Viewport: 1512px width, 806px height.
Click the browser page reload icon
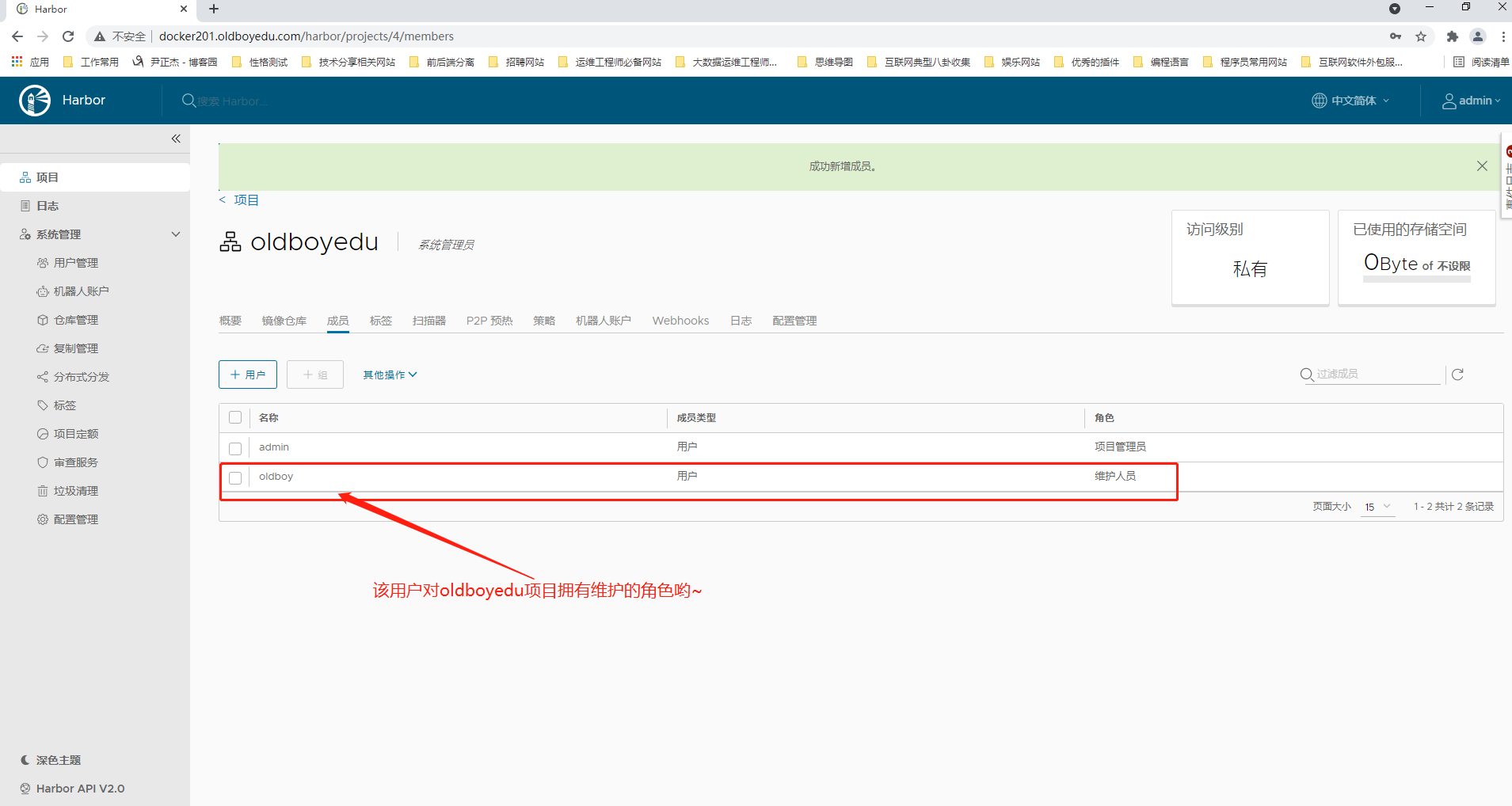click(x=68, y=36)
